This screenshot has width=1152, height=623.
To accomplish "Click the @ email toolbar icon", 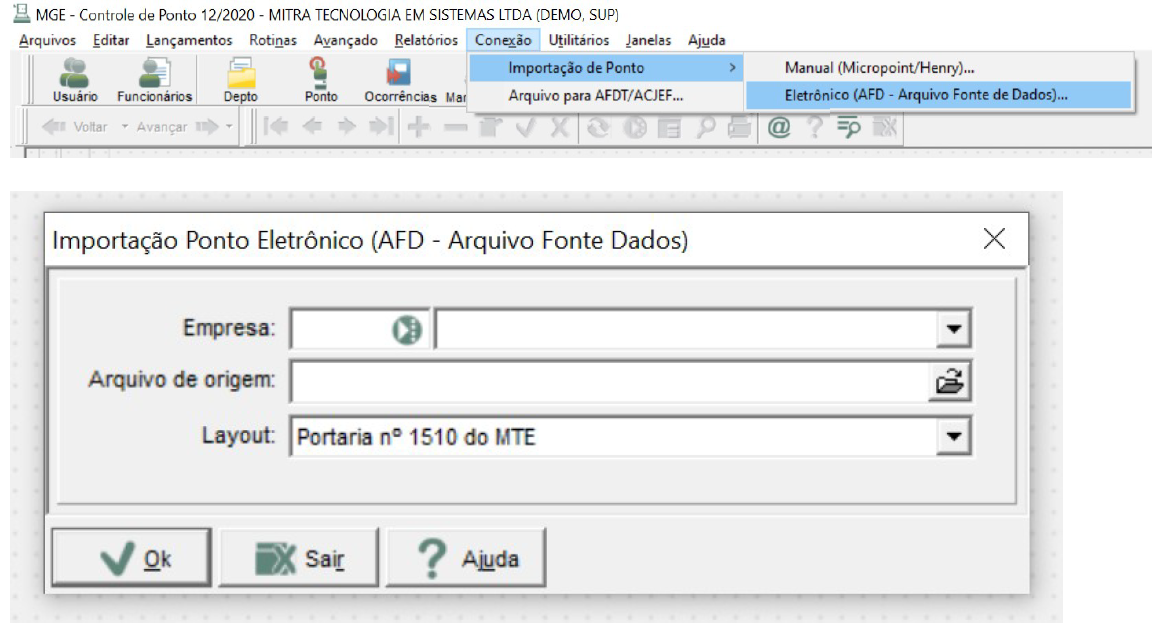I will click(779, 127).
